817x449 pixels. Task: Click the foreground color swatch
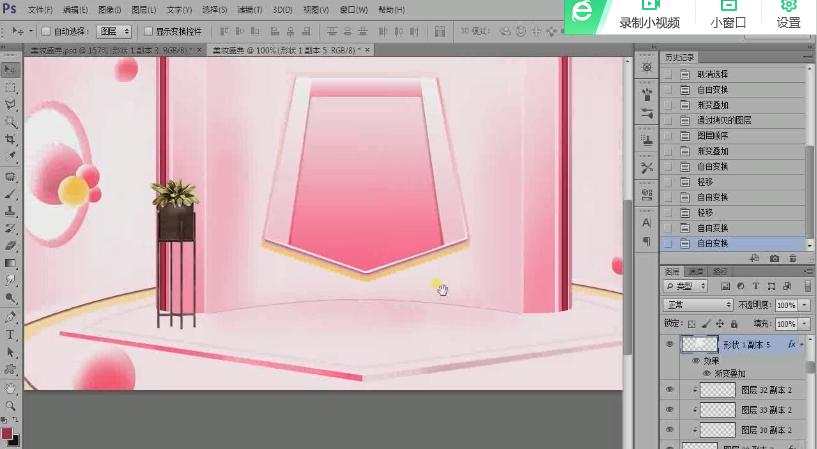click(x=8, y=432)
